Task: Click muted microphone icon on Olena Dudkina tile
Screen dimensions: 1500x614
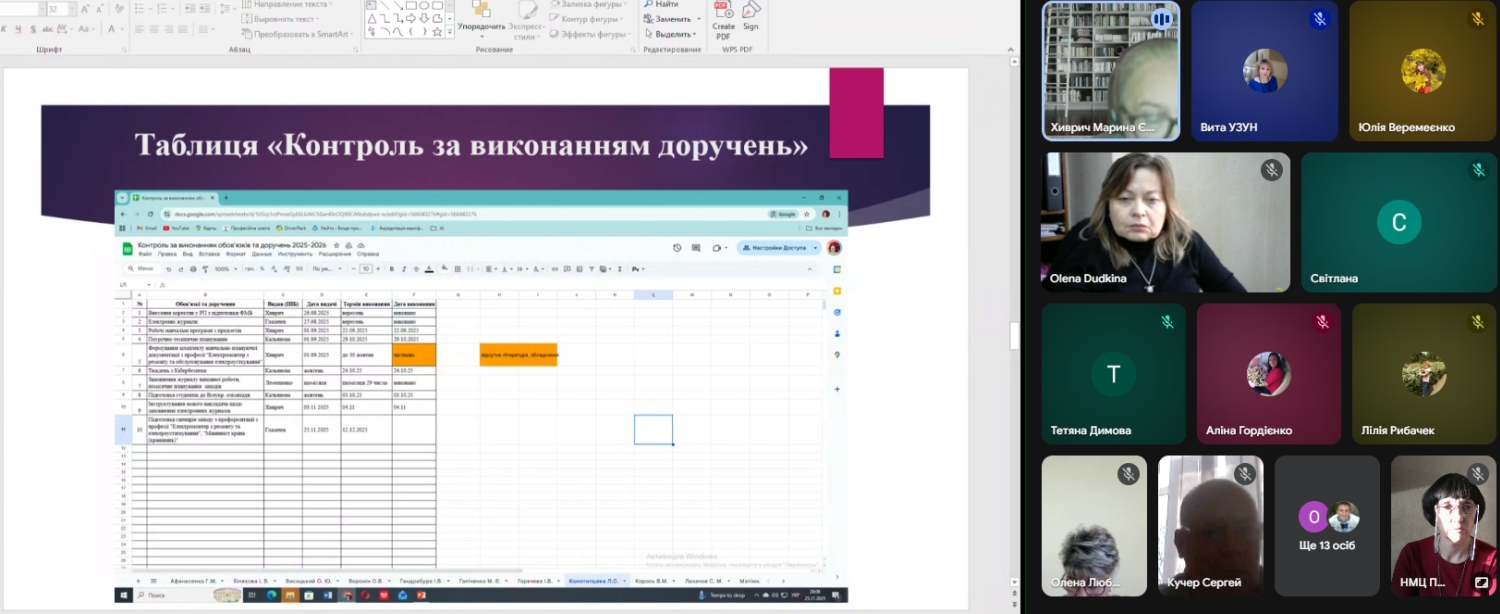Action: (x=1271, y=170)
